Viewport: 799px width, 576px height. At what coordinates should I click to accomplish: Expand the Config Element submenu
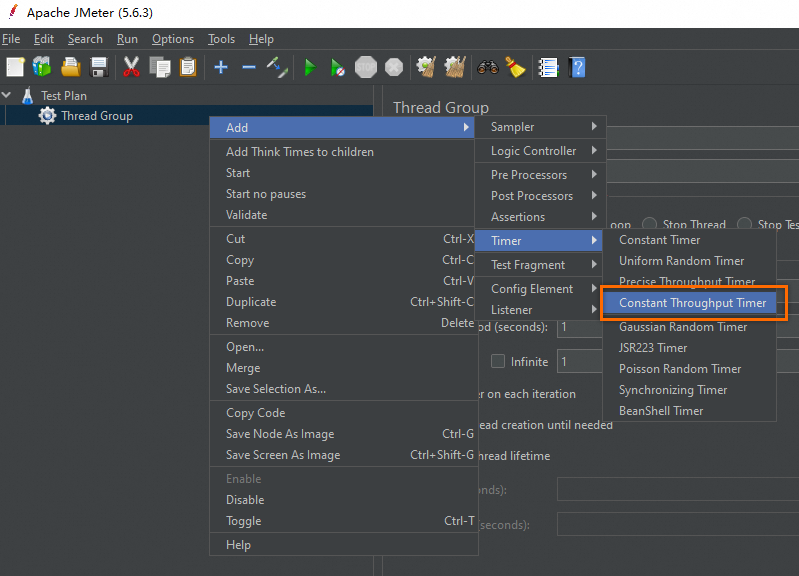pyautogui.click(x=539, y=289)
